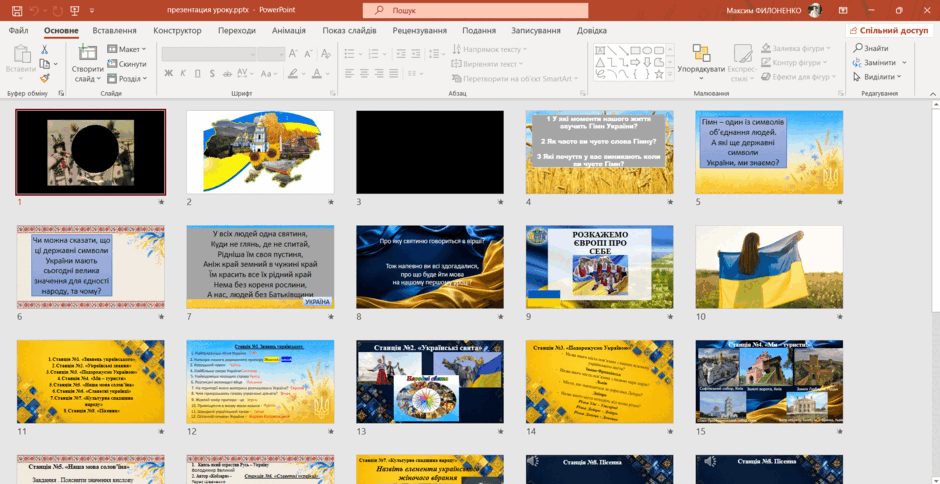
Task: Click the Спільний доступ share button
Action: point(890,31)
